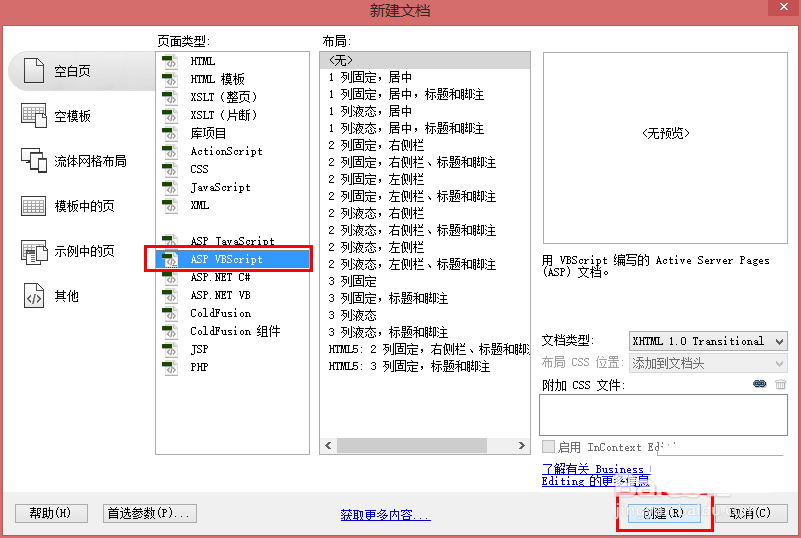Click the ASP JavaScript file icon

[170, 241]
